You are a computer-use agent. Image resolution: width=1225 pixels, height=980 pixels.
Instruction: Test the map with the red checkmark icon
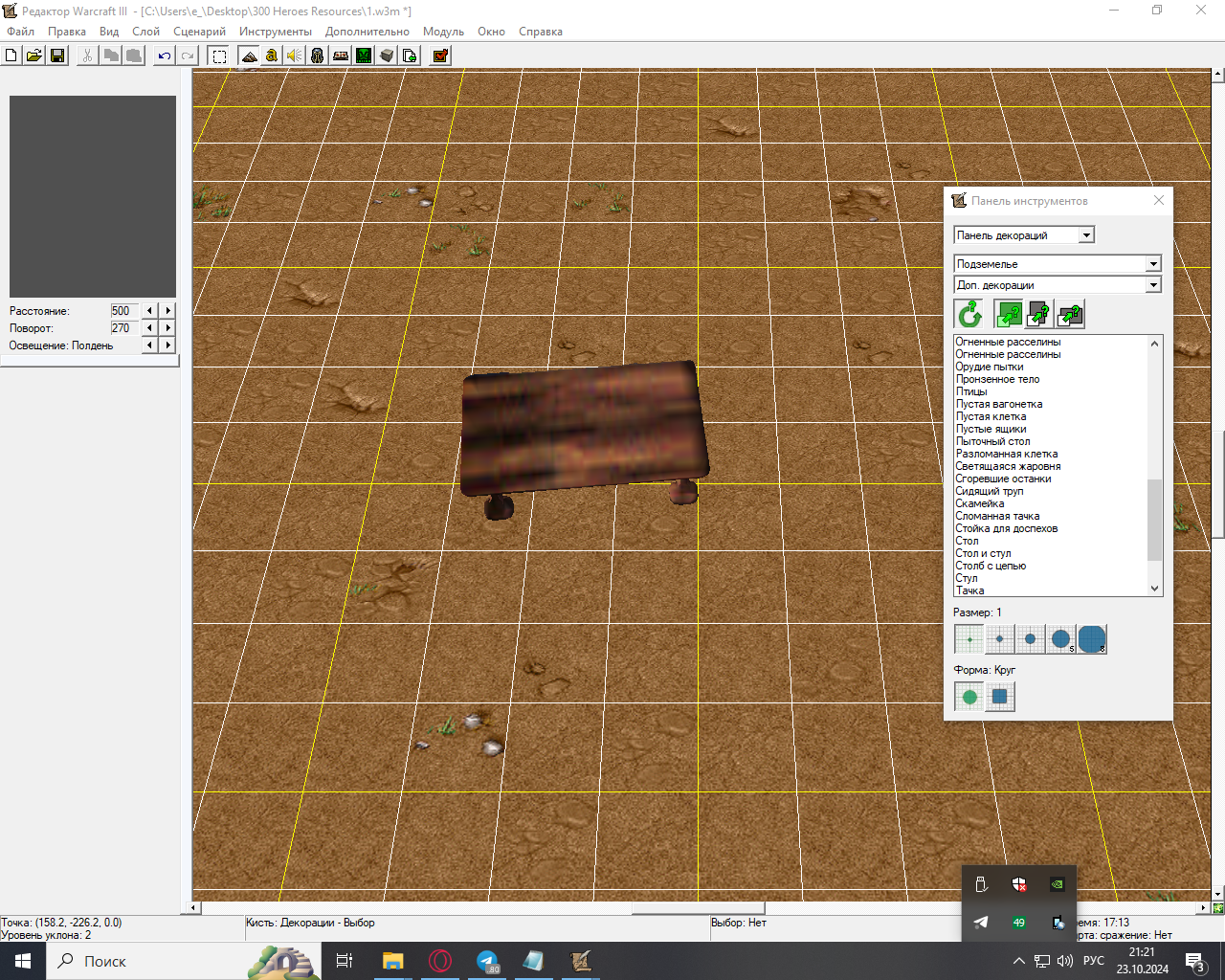[x=440, y=56]
